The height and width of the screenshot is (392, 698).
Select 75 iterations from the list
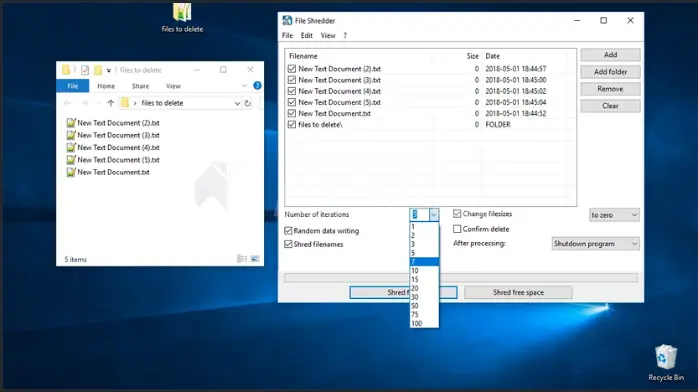(424, 315)
